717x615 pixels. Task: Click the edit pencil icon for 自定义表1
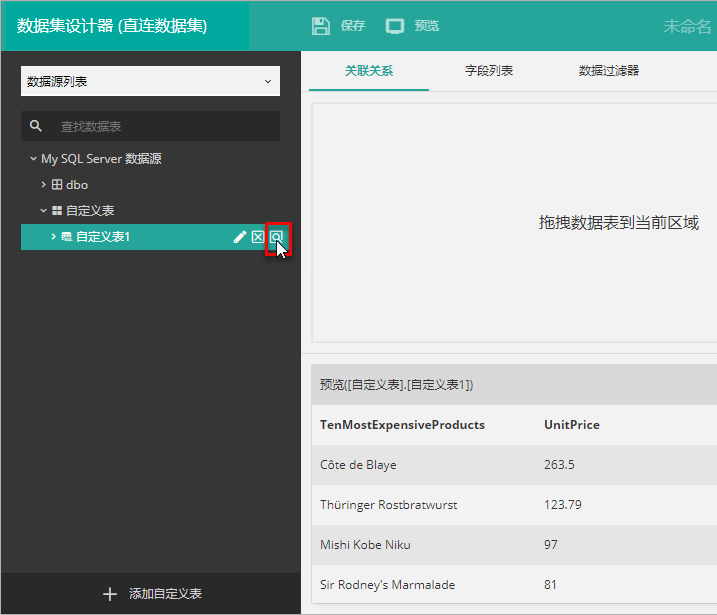tap(240, 237)
